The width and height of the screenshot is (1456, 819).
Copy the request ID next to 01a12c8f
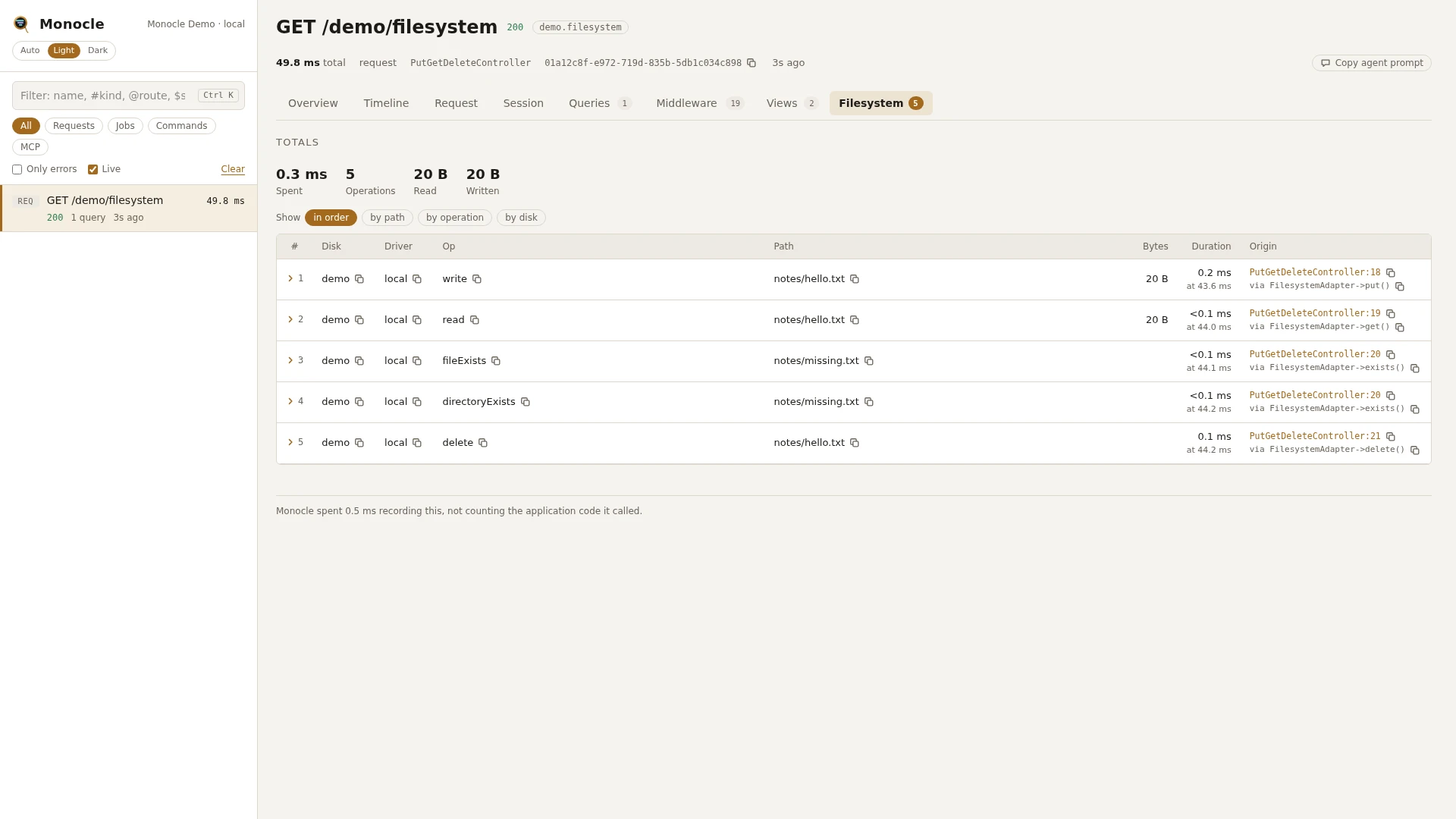point(752,63)
